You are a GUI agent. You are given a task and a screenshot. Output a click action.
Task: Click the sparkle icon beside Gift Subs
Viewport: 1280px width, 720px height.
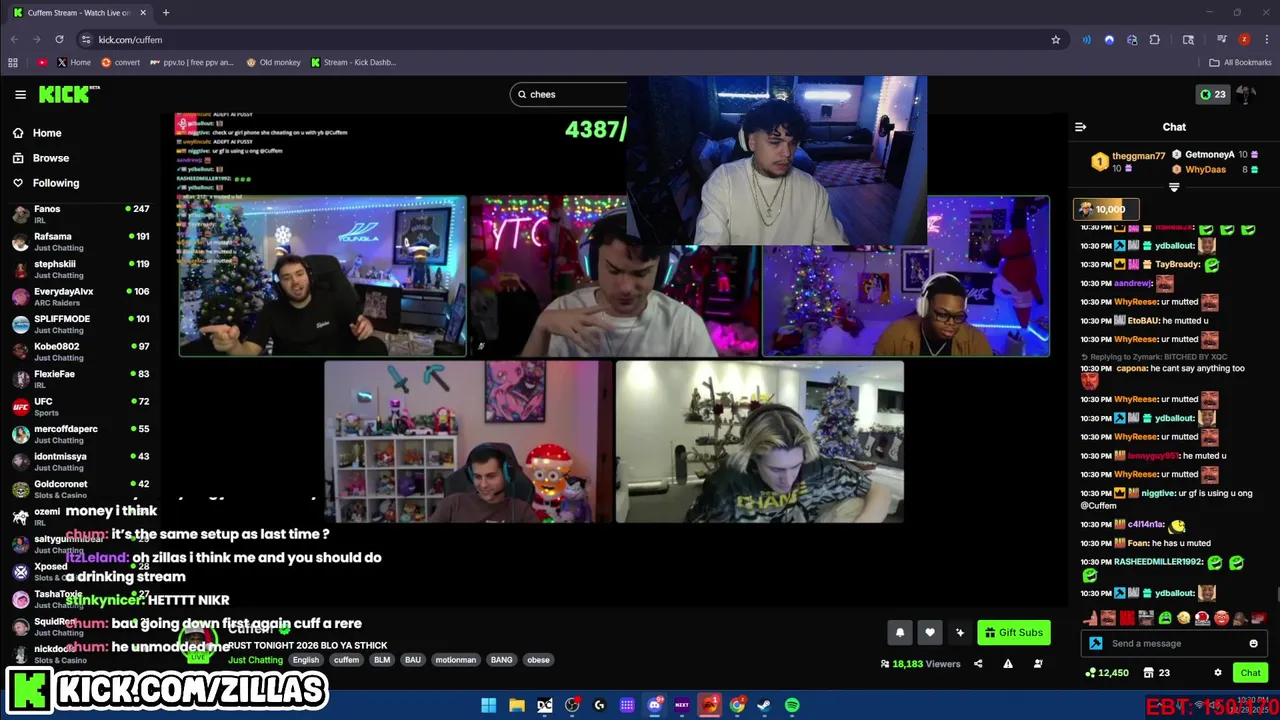tap(960, 632)
